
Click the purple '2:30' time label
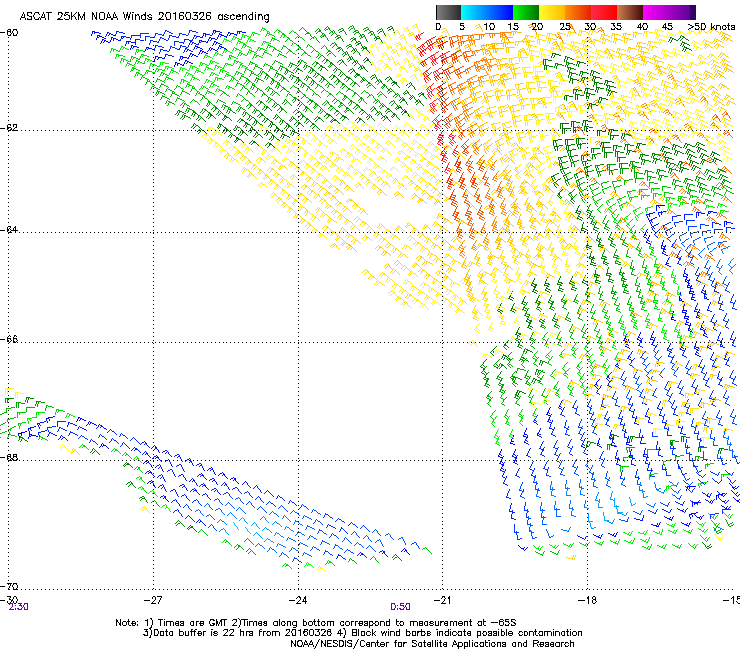(x=18, y=607)
